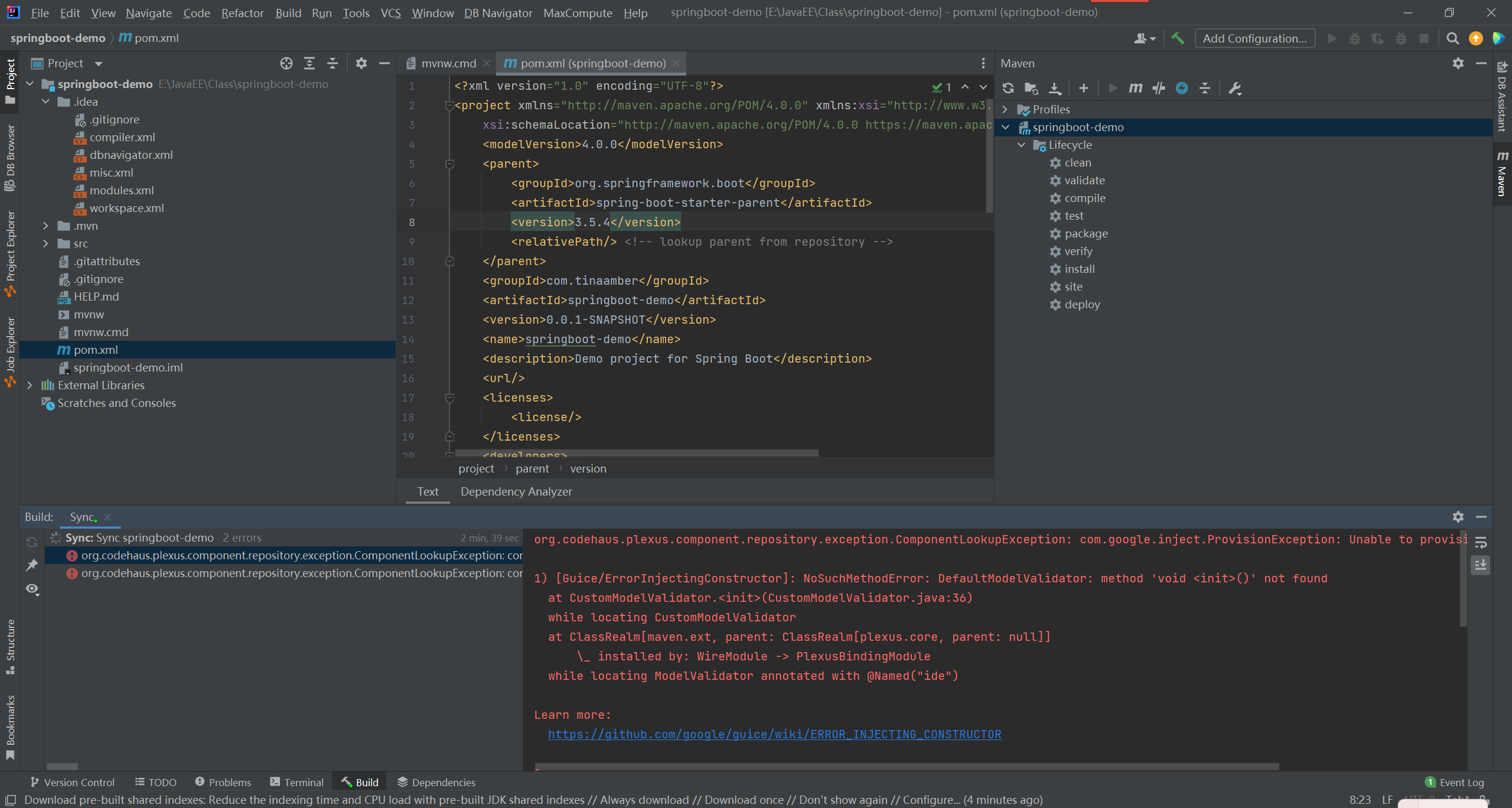Open Project panel gear options

361,63
